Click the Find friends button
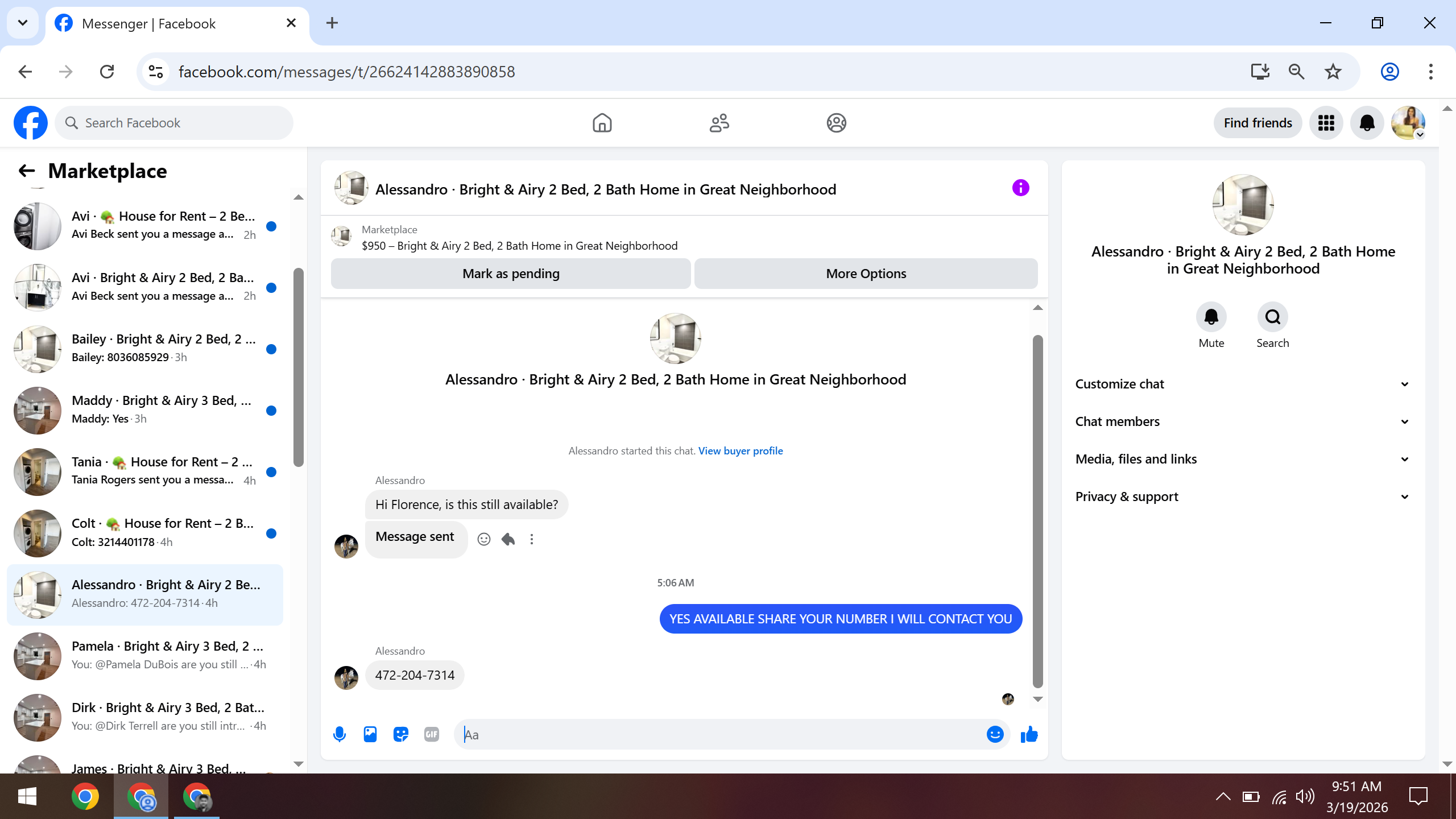The height and width of the screenshot is (819, 1456). tap(1258, 123)
